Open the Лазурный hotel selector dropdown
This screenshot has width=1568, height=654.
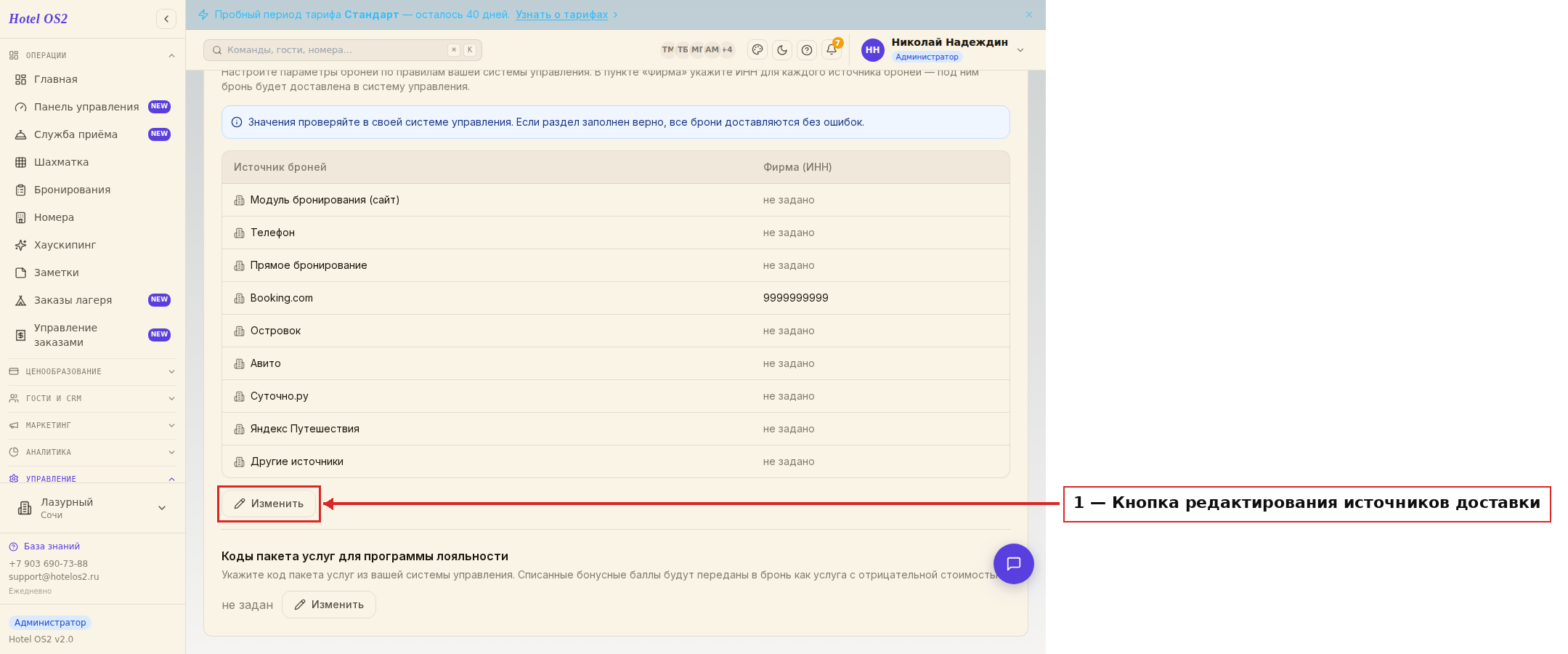click(92, 508)
